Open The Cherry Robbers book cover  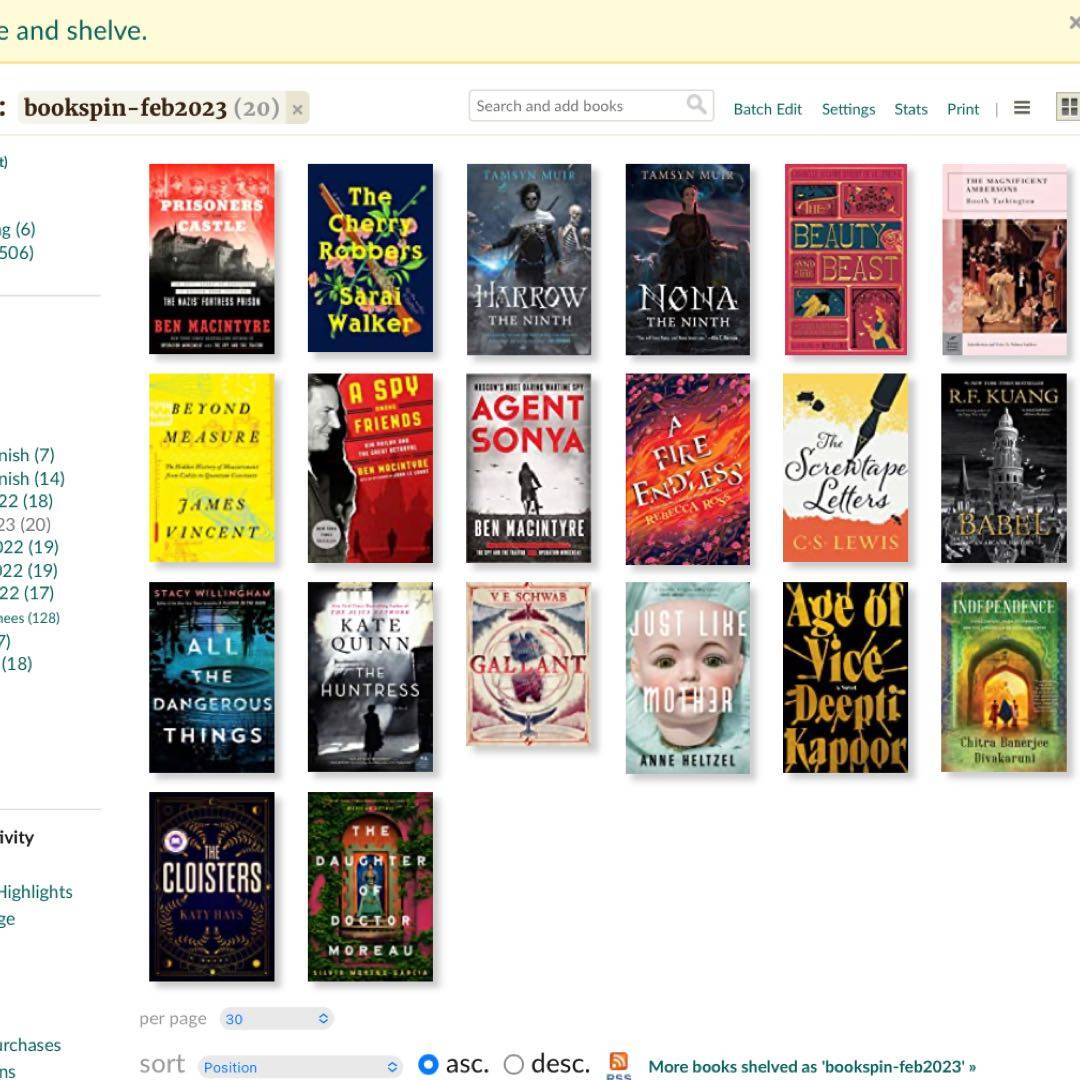click(371, 258)
